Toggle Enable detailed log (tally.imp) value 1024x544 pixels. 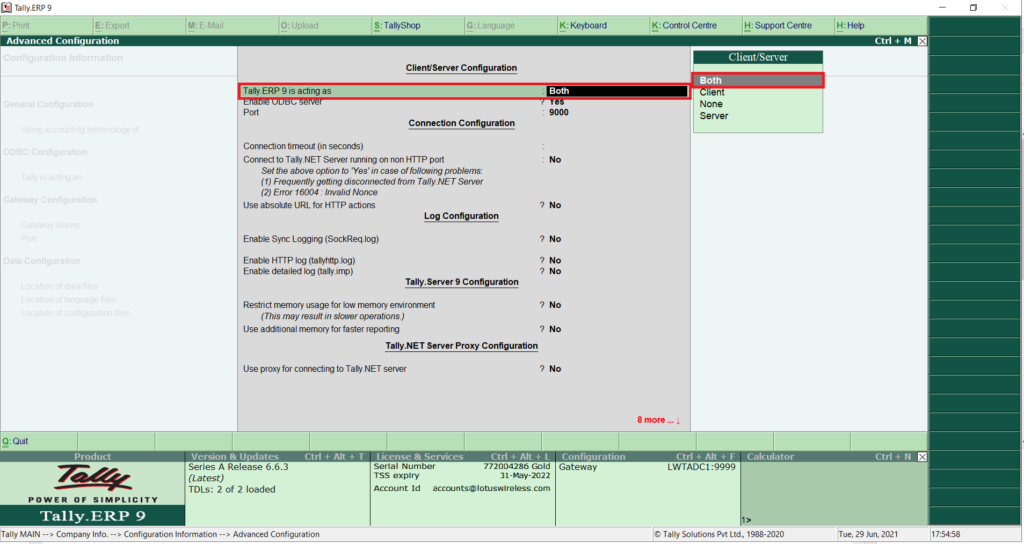554,271
